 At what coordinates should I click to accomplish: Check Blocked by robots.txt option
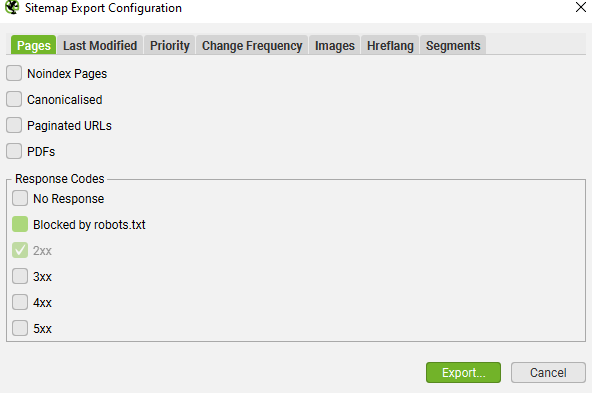point(20,224)
